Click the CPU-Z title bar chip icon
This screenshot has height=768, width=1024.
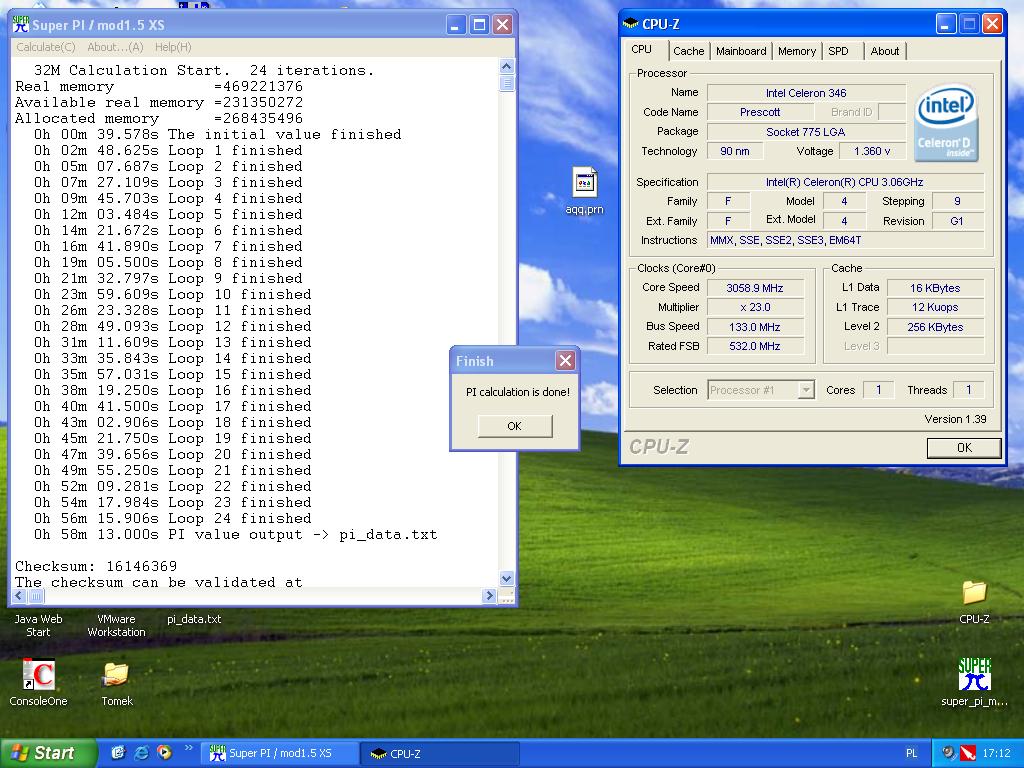(x=630, y=24)
